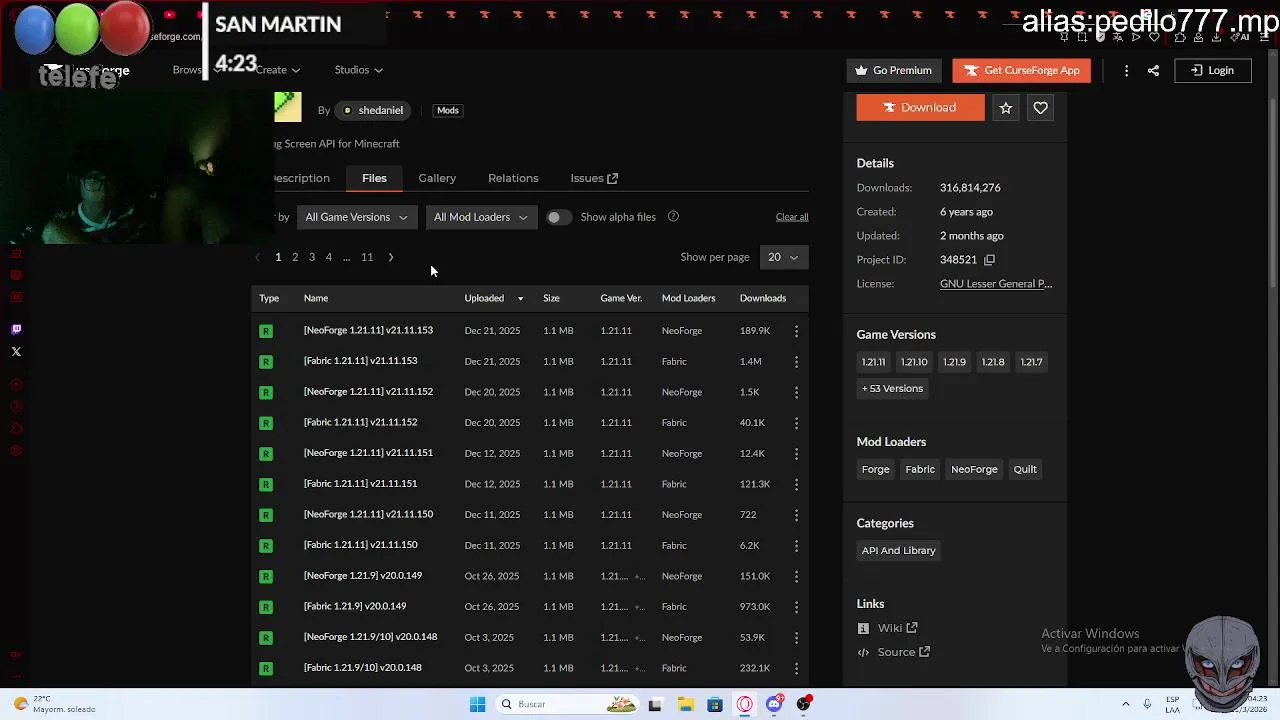Switch to the Gallery tab
1280x720 pixels.
(x=437, y=178)
